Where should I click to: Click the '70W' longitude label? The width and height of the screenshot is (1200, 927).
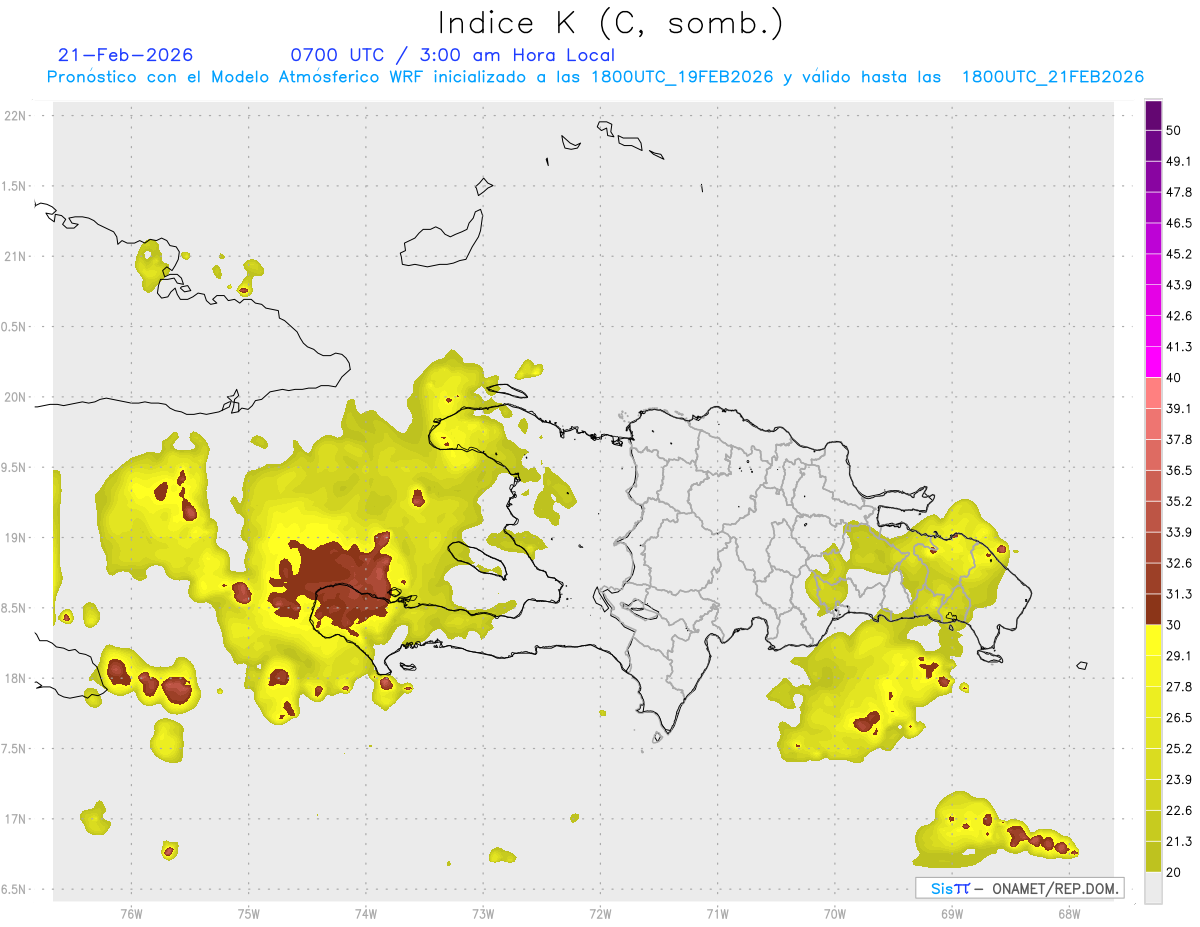[x=835, y=914]
